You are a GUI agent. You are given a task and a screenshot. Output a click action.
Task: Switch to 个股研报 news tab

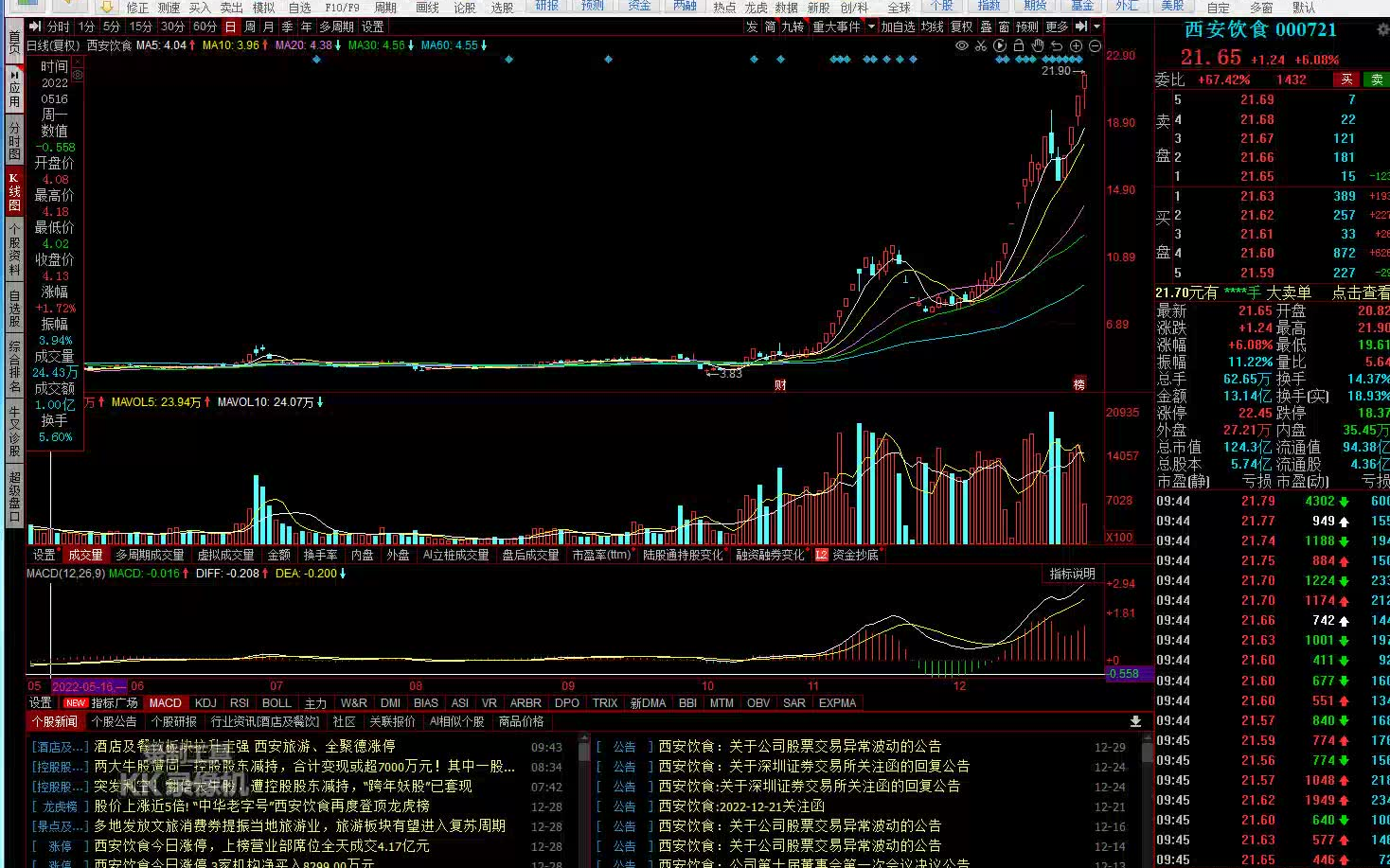click(x=174, y=721)
